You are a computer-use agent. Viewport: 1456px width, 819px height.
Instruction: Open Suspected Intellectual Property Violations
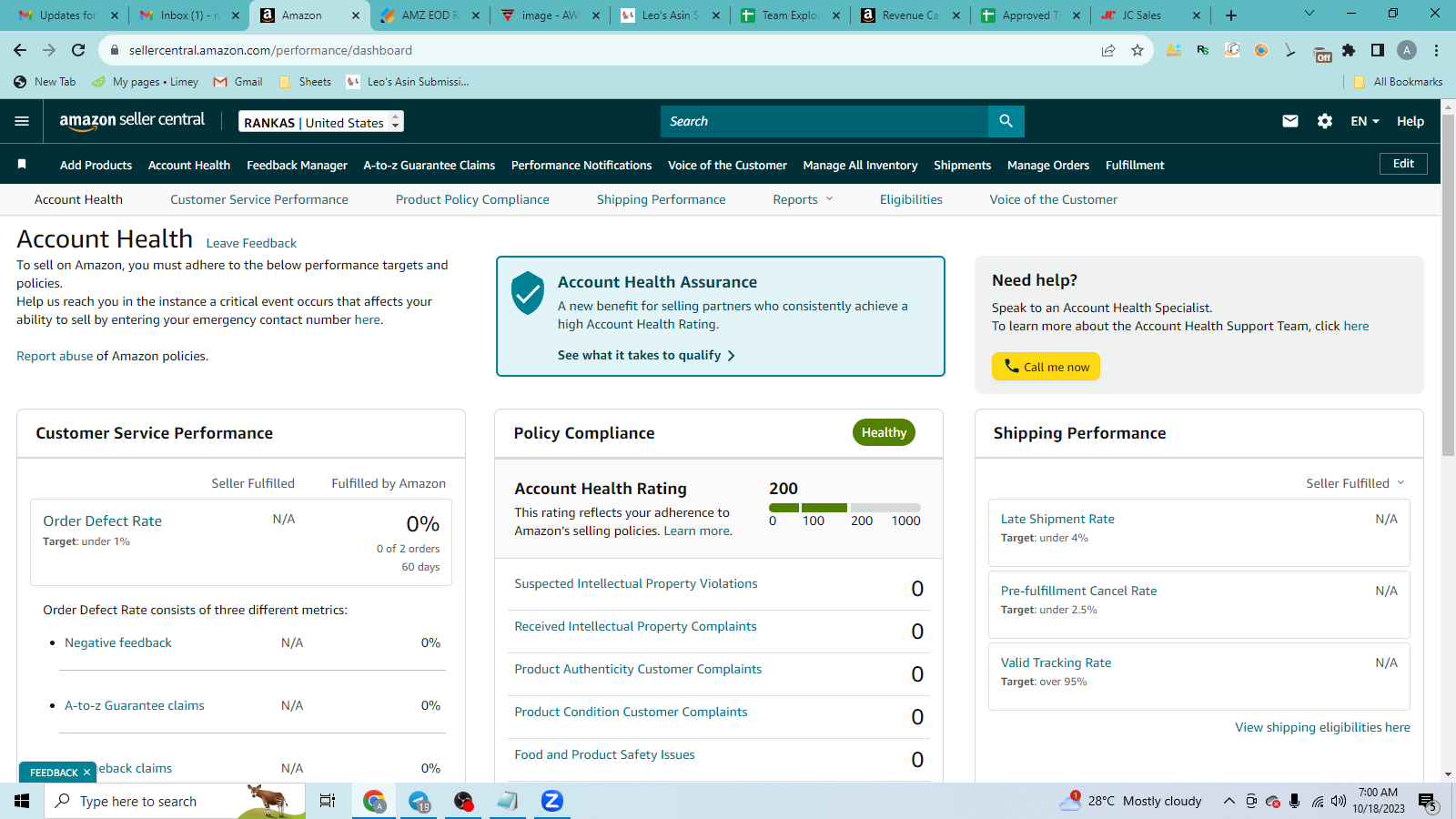636,583
